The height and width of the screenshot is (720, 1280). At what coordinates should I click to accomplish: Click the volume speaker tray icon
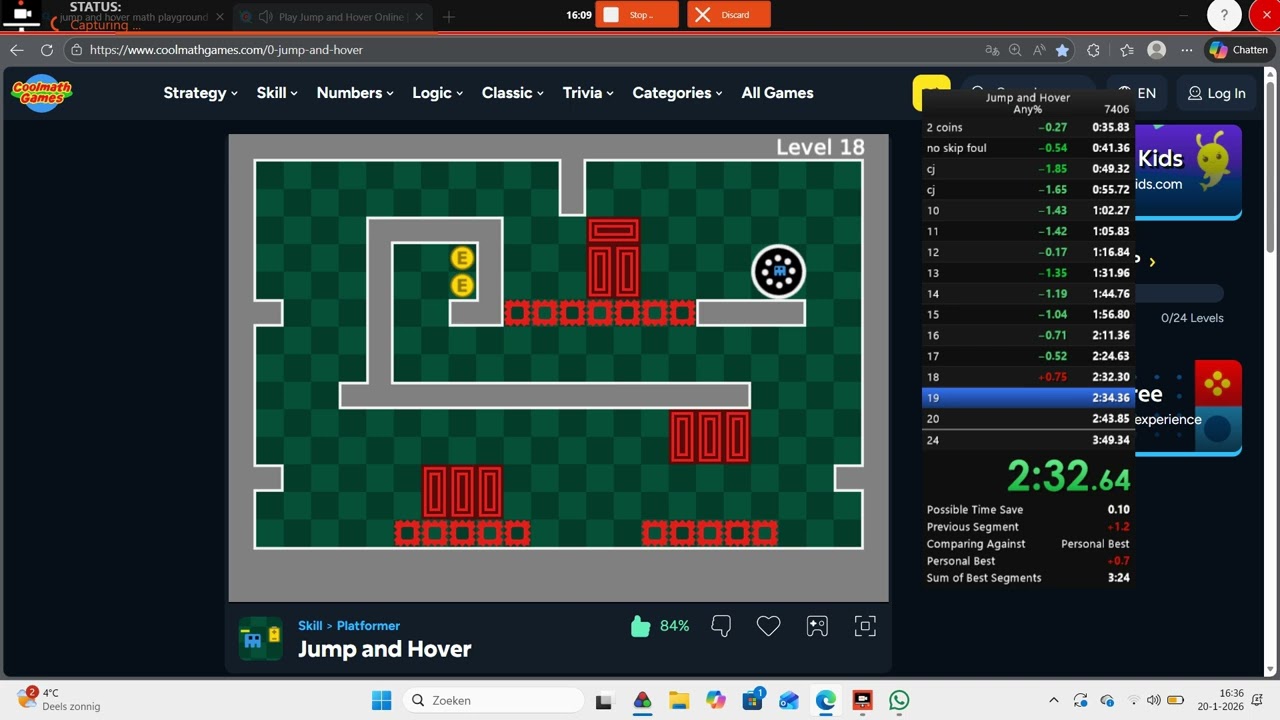[x=1153, y=700]
